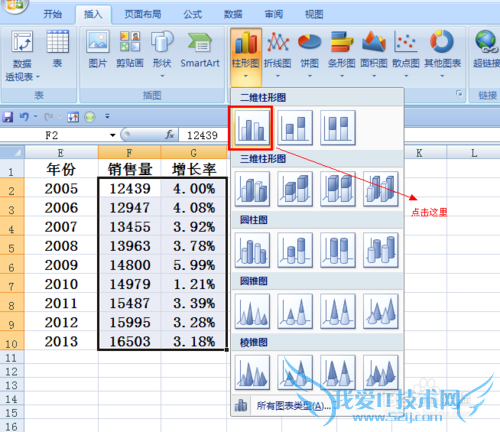Insert a 表 table
The height and width of the screenshot is (432, 500).
click(57, 50)
